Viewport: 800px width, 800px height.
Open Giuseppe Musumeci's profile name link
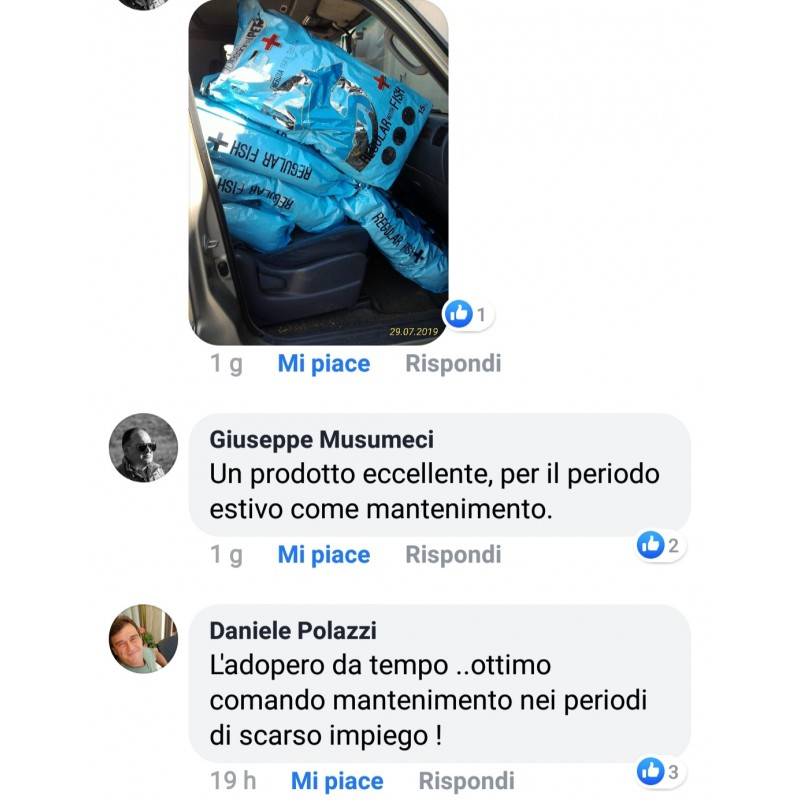coord(321,439)
